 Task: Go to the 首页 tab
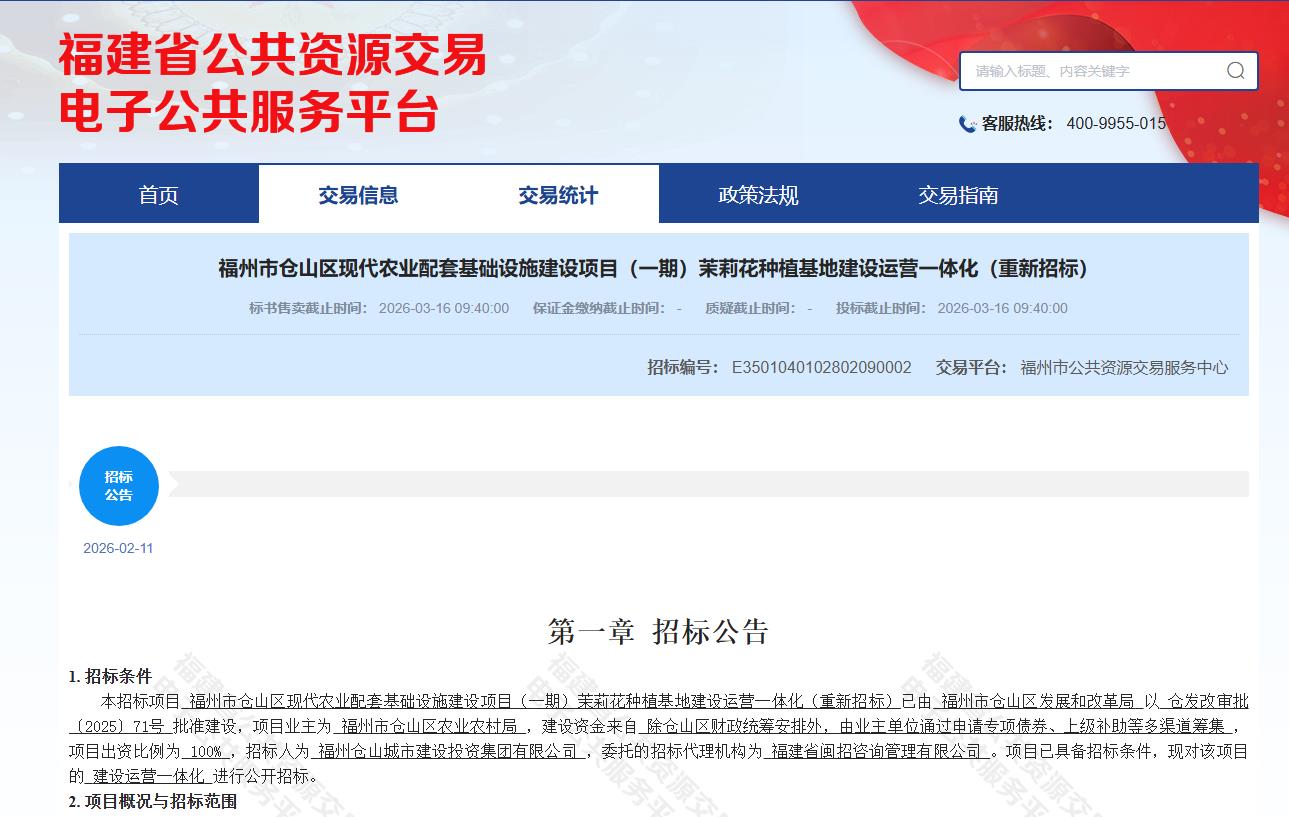point(159,195)
